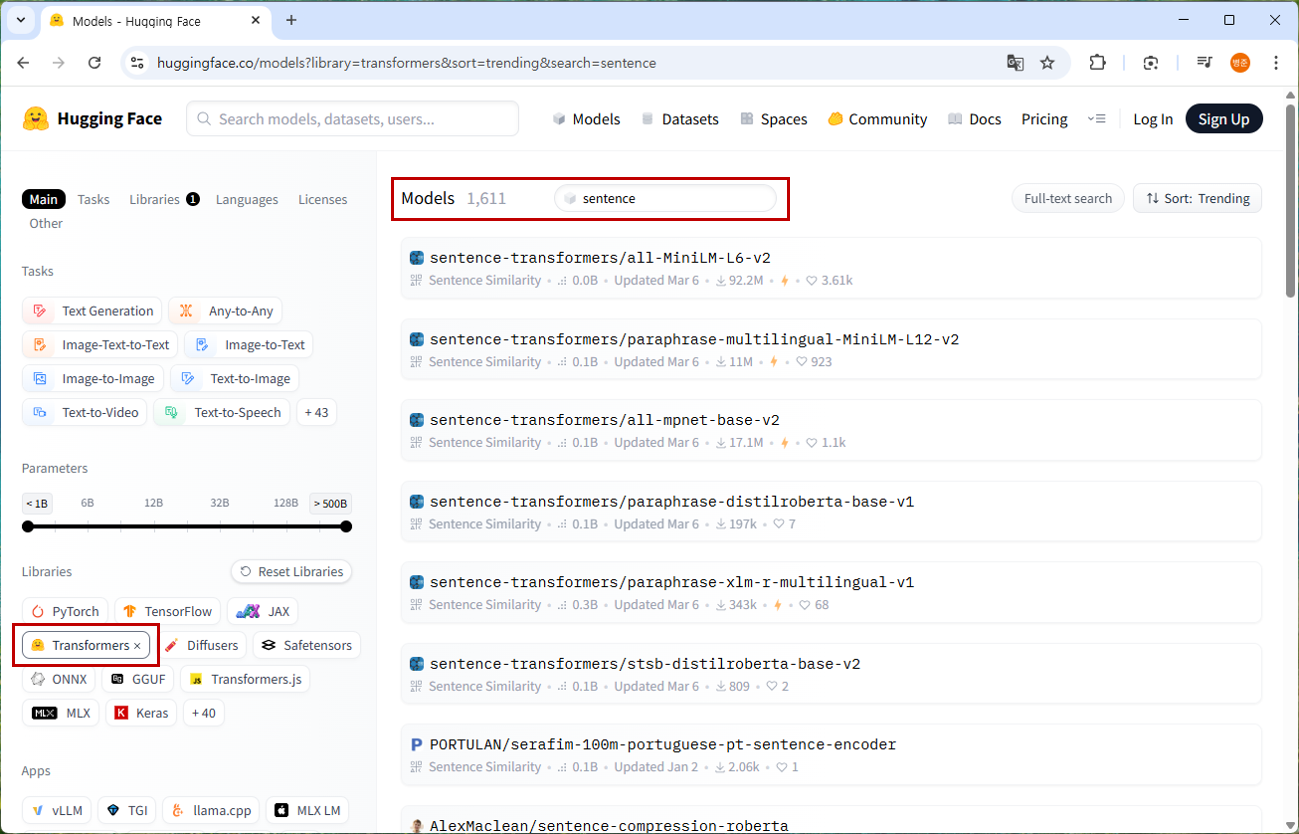
Task: Open the tab search dropdown arrow
Action: tap(20, 20)
